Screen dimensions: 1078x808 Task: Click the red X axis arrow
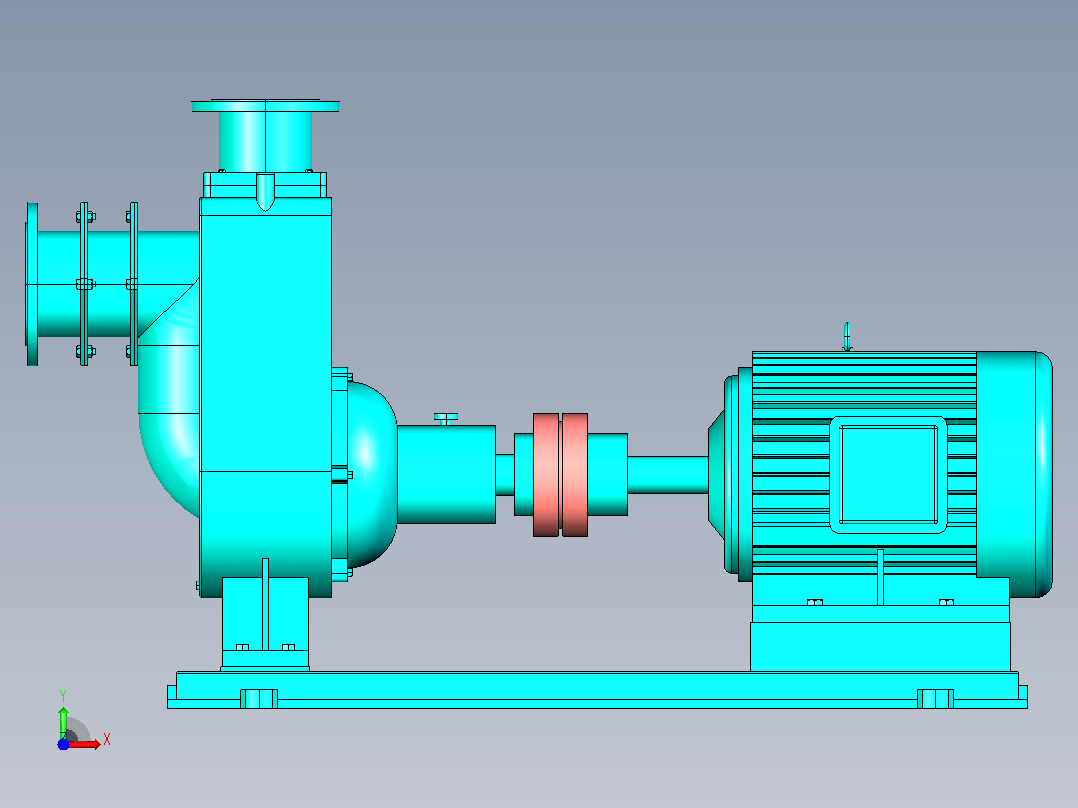[85, 744]
